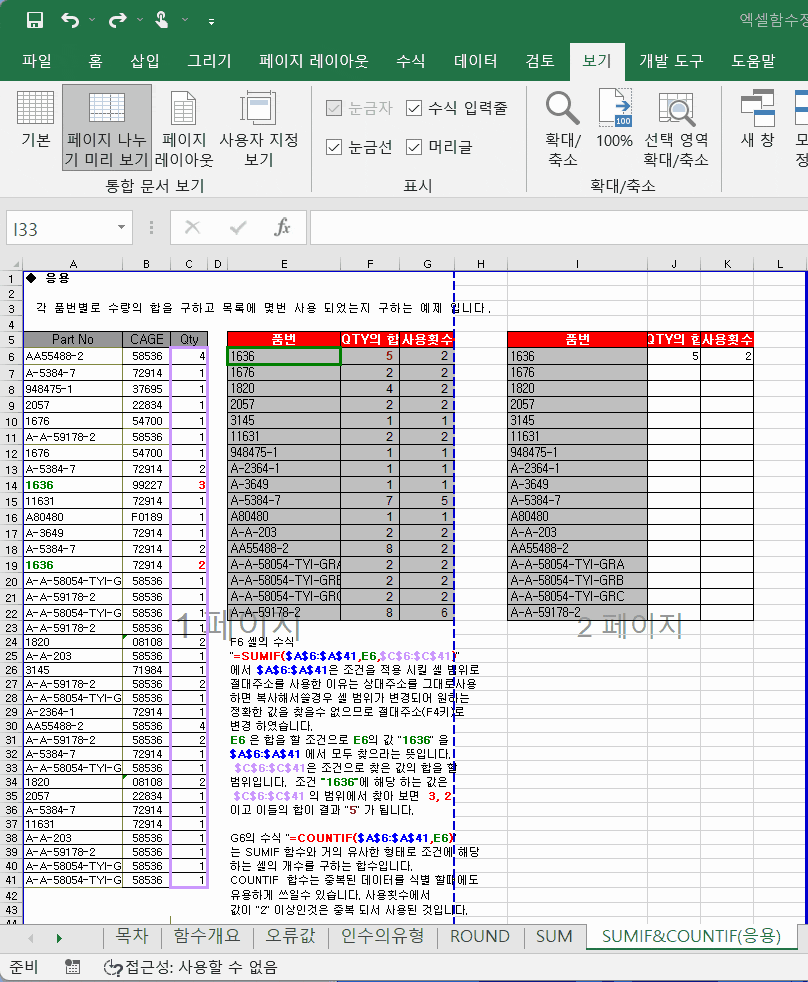Open 확대/축소 zoom magnifier
808x982 pixels.
click(562, 128)
